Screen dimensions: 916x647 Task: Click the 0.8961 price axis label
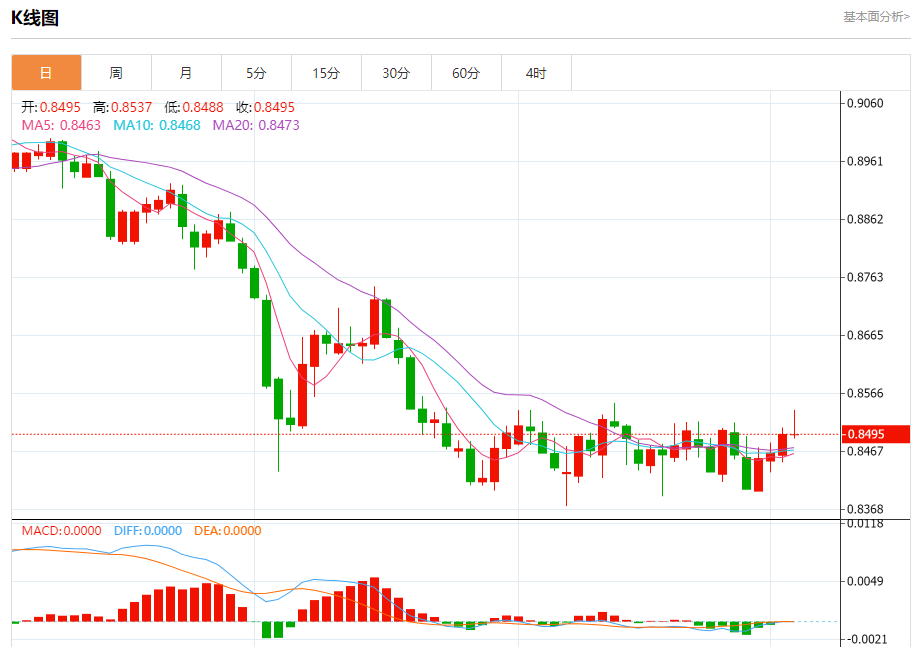[865, 161]
